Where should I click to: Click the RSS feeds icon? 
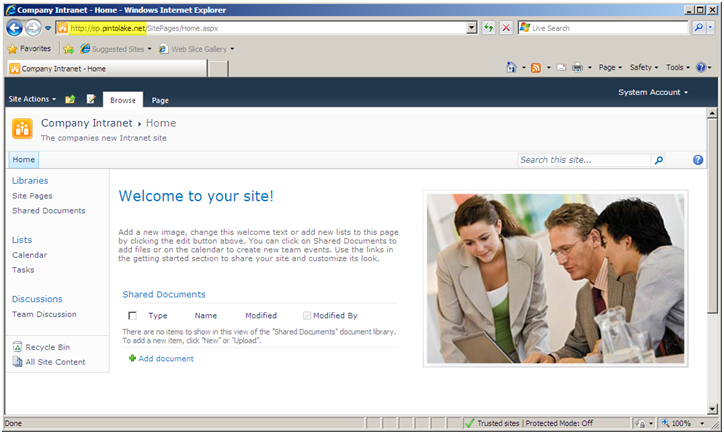pyautogui.click(x=536, y=68)
